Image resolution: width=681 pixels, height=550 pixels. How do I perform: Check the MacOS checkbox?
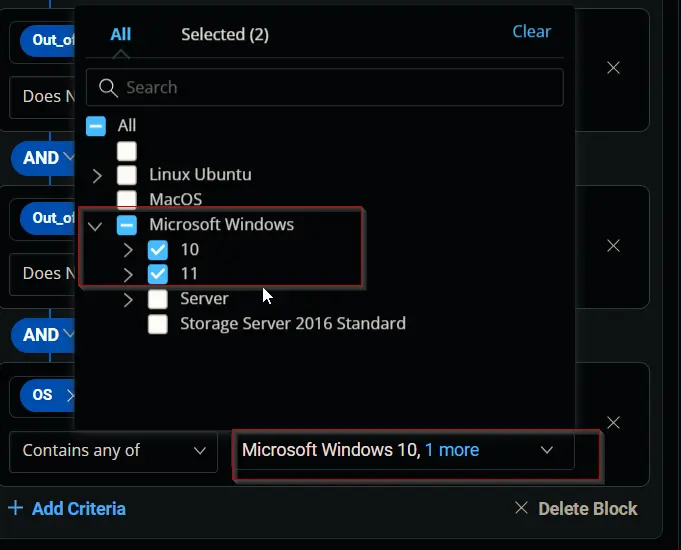click(x=127, y=199)
